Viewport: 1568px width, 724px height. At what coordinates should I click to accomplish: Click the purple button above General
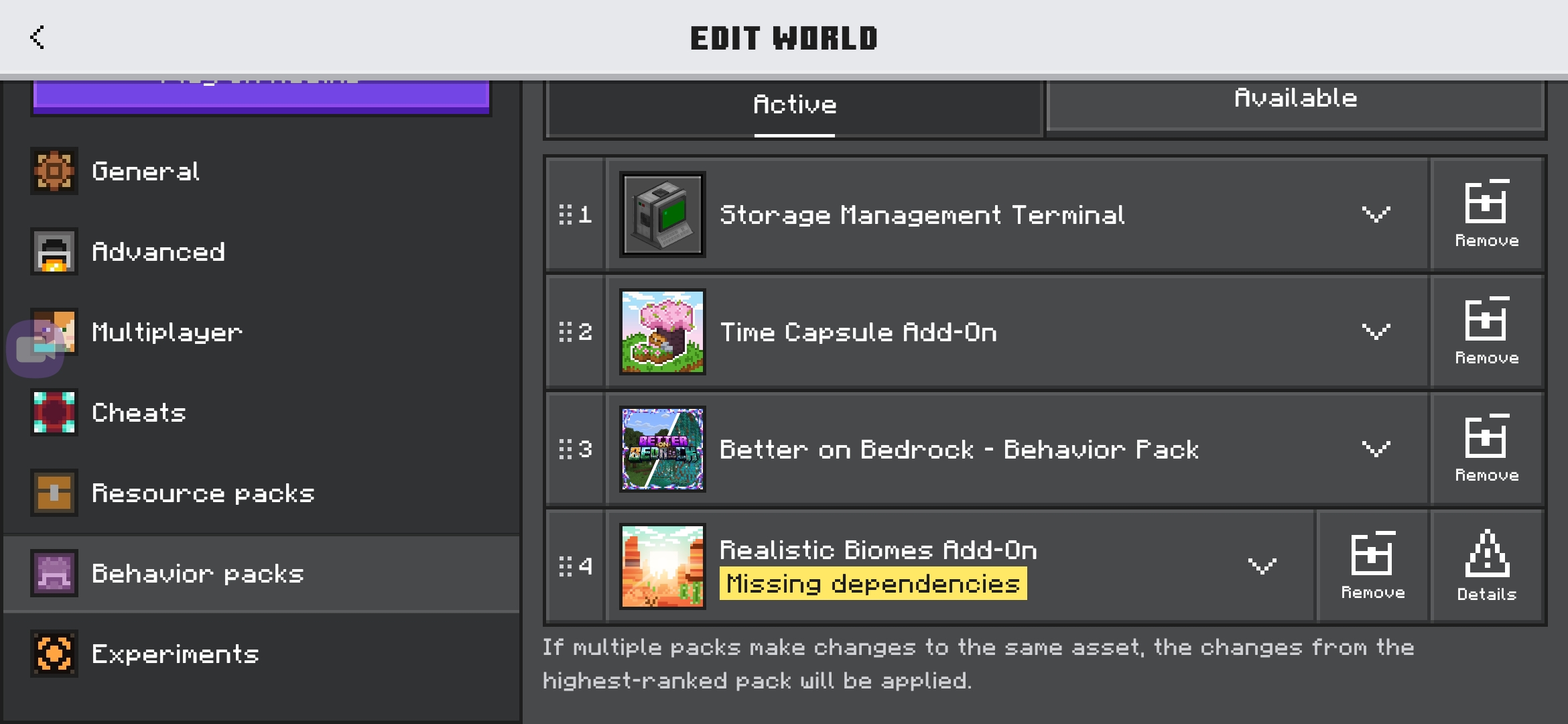tap(261, 97)
